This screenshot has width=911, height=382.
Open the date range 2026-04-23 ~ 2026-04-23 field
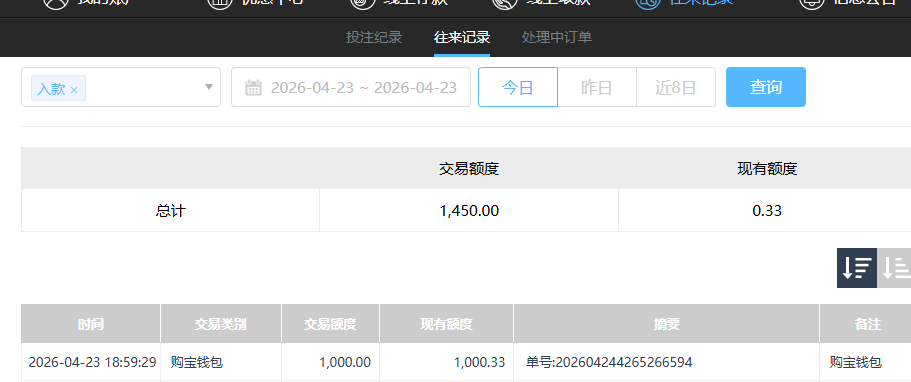point(351,87)
